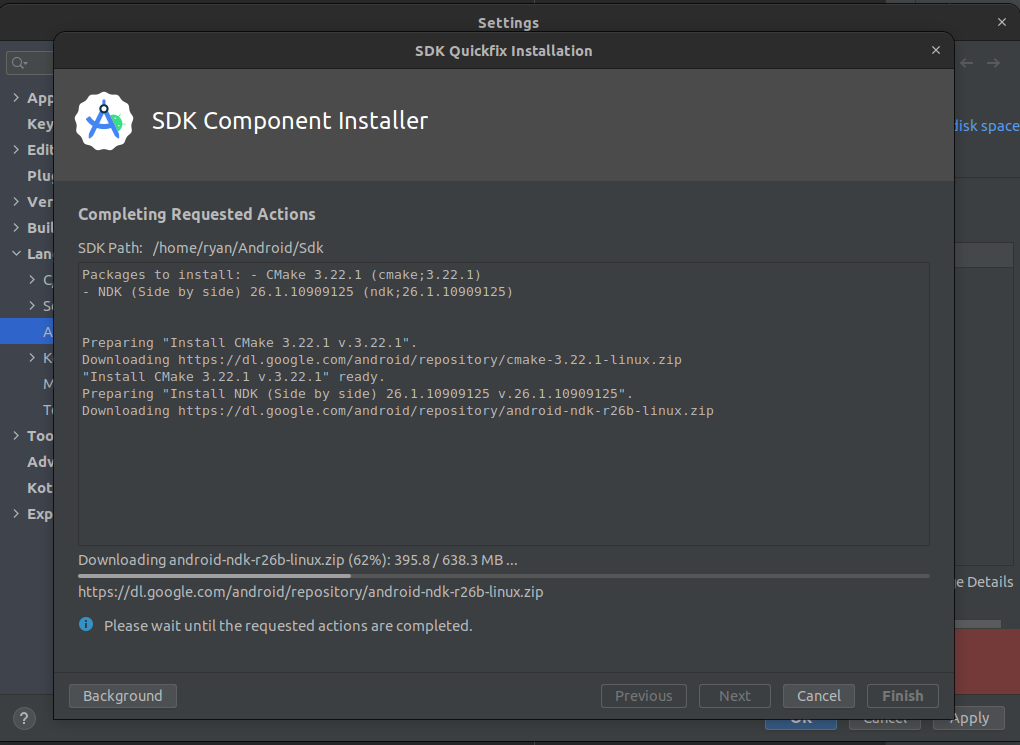Click the disabled Next button
Screen dimensions: 1020x745
pyautogui.click(x=734, y=696)
